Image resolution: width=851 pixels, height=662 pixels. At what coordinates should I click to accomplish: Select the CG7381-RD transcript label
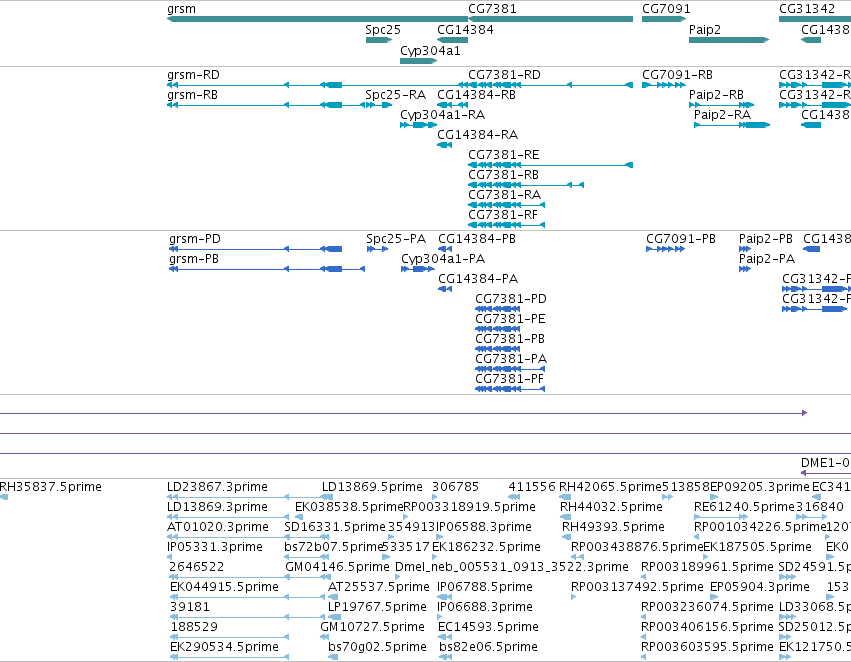pyautogui.click(x=504, y=75)
